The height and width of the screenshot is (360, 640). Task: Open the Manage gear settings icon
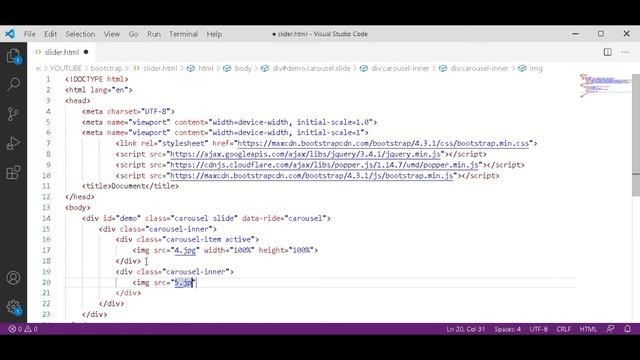tap(13, 307)
